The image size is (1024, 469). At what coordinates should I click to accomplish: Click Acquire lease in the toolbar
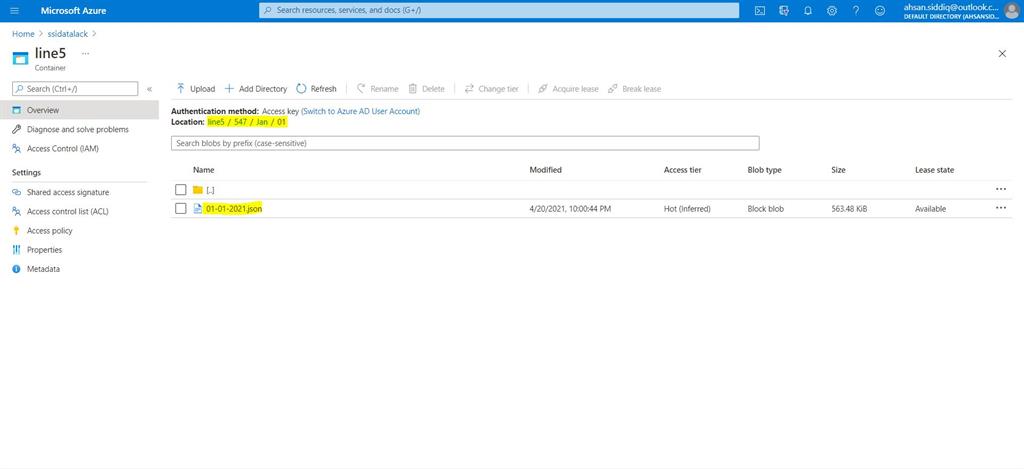pyautogui.click(x=568, y=89)
